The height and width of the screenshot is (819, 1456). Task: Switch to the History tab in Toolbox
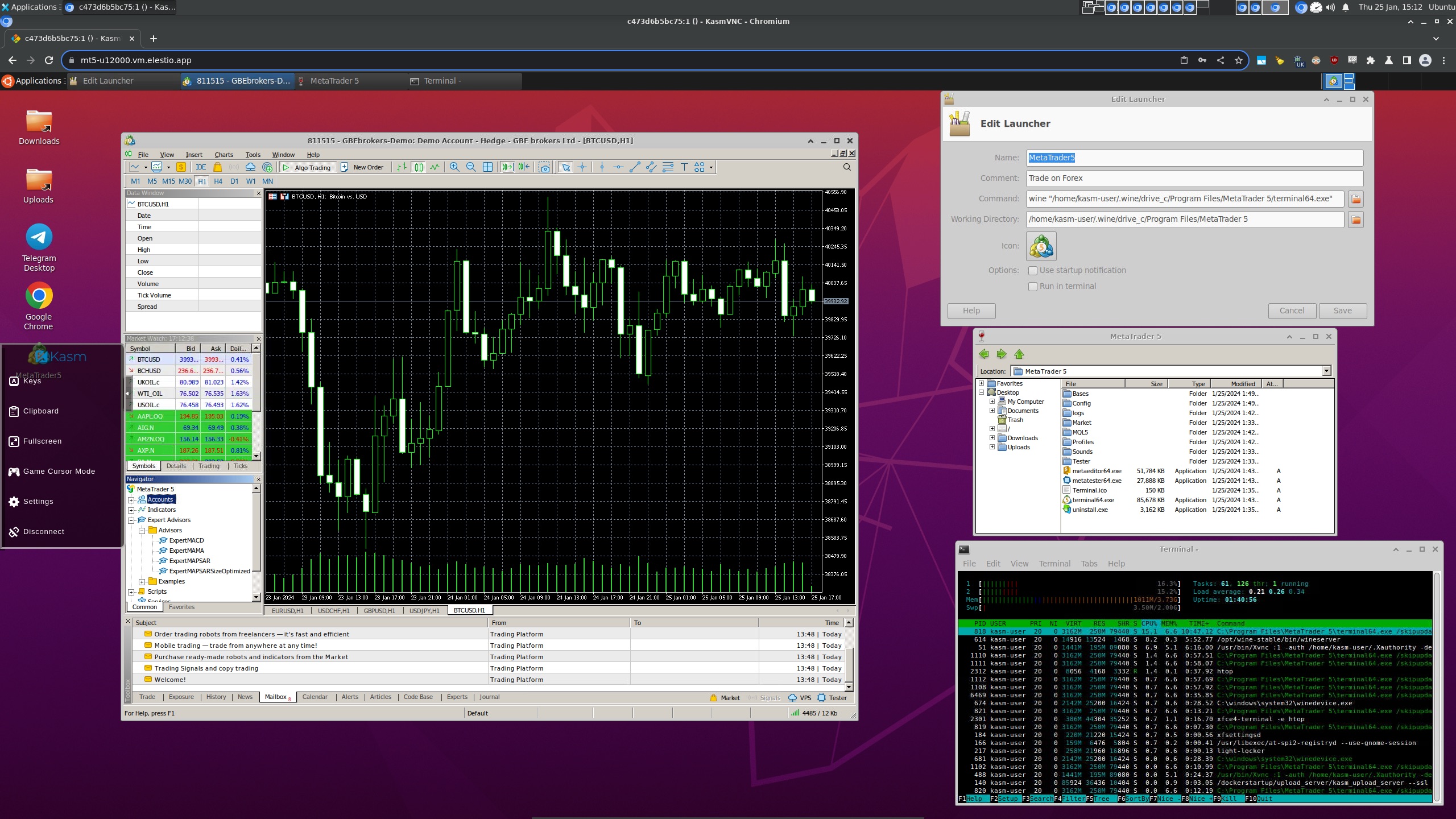pos(216,697)
